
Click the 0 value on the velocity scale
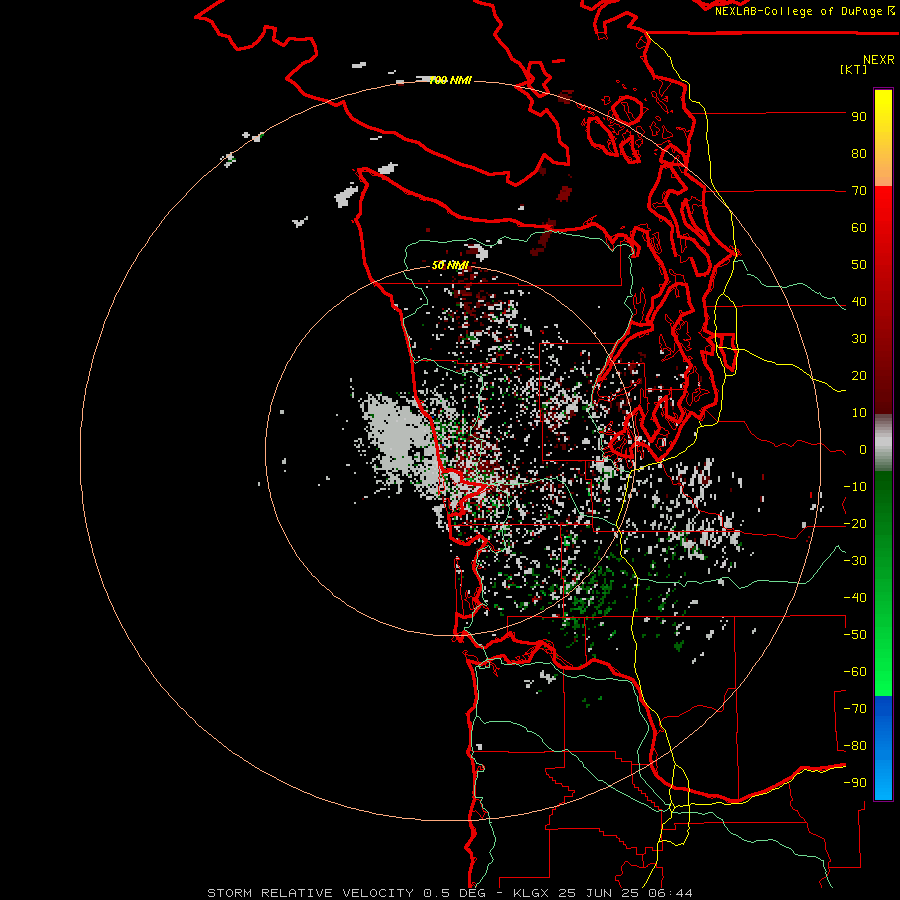pos(863,450)
